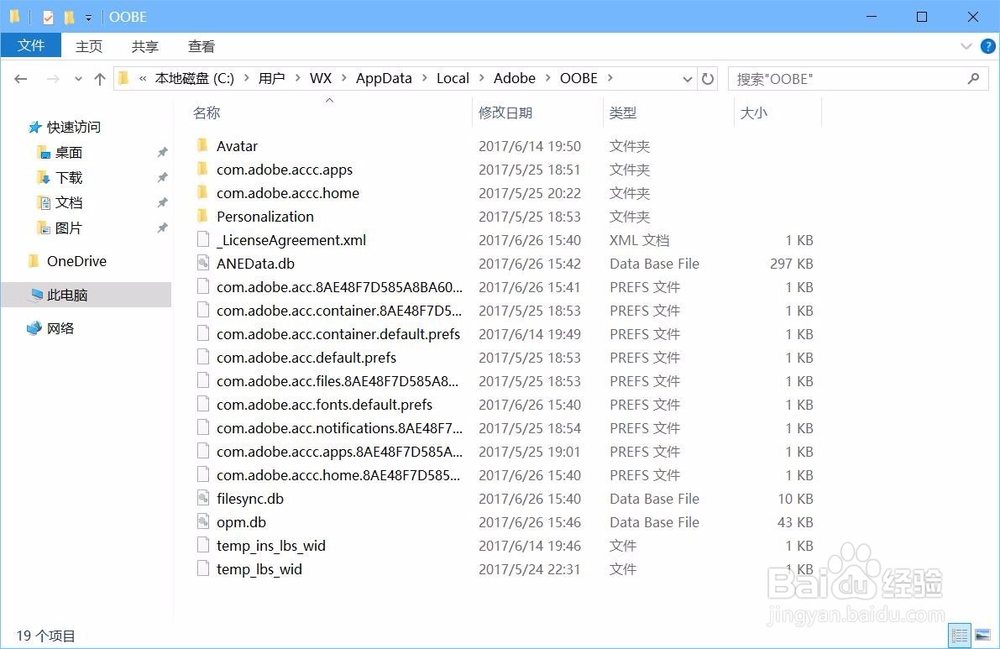This screenshot has height=649, width=1000.
Task: Open the 共享 ribbon tab
Action: coord(145,46)
